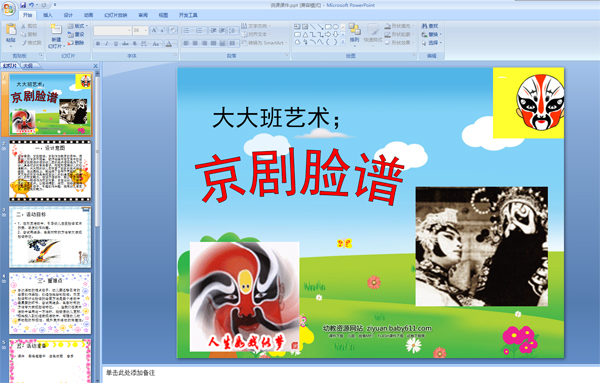Open the 插入 (Insert) ribbon tab
The image size is (600, 383).
coord(47,15)
